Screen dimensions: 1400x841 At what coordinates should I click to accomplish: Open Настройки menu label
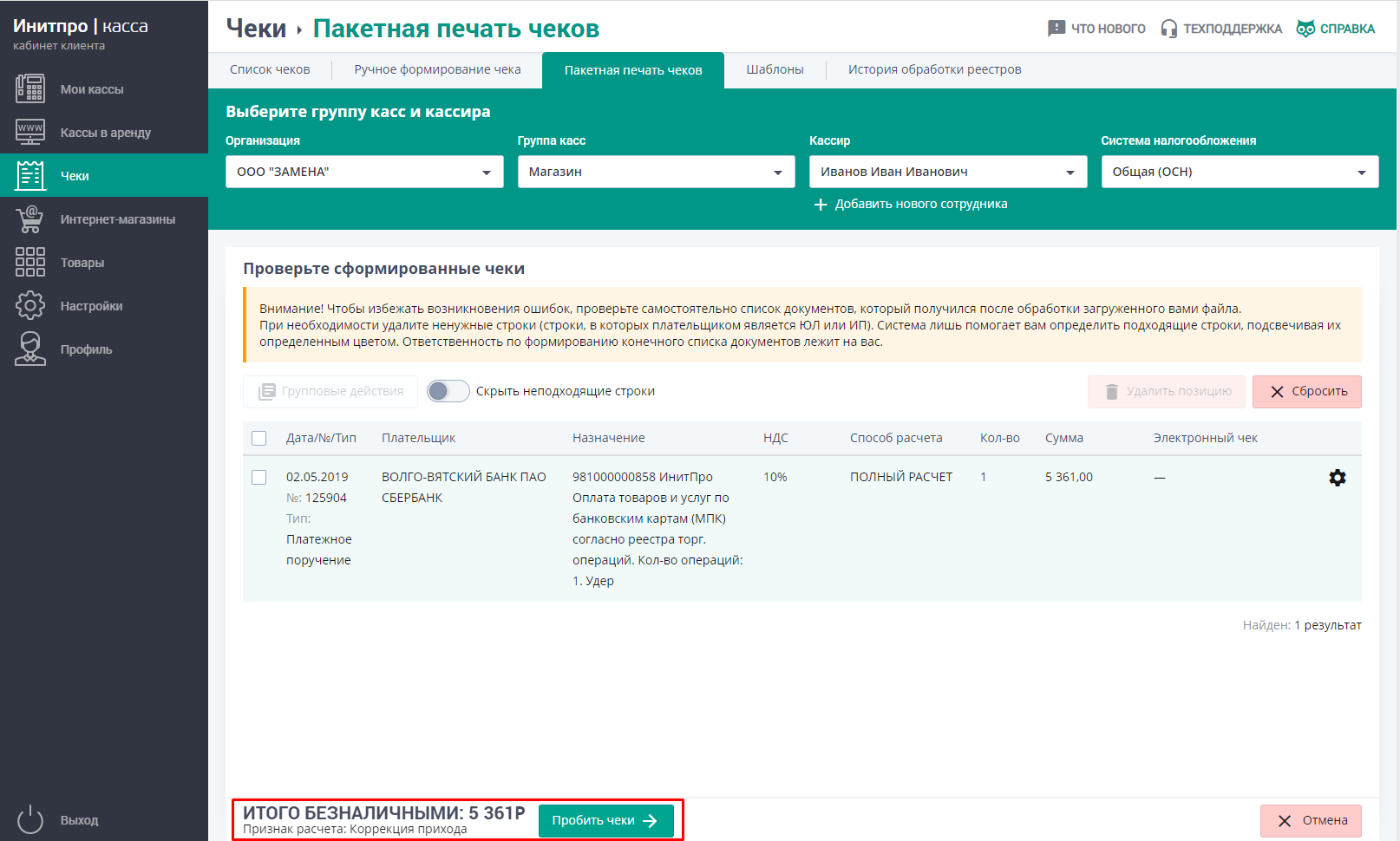(x=91, y=306)
